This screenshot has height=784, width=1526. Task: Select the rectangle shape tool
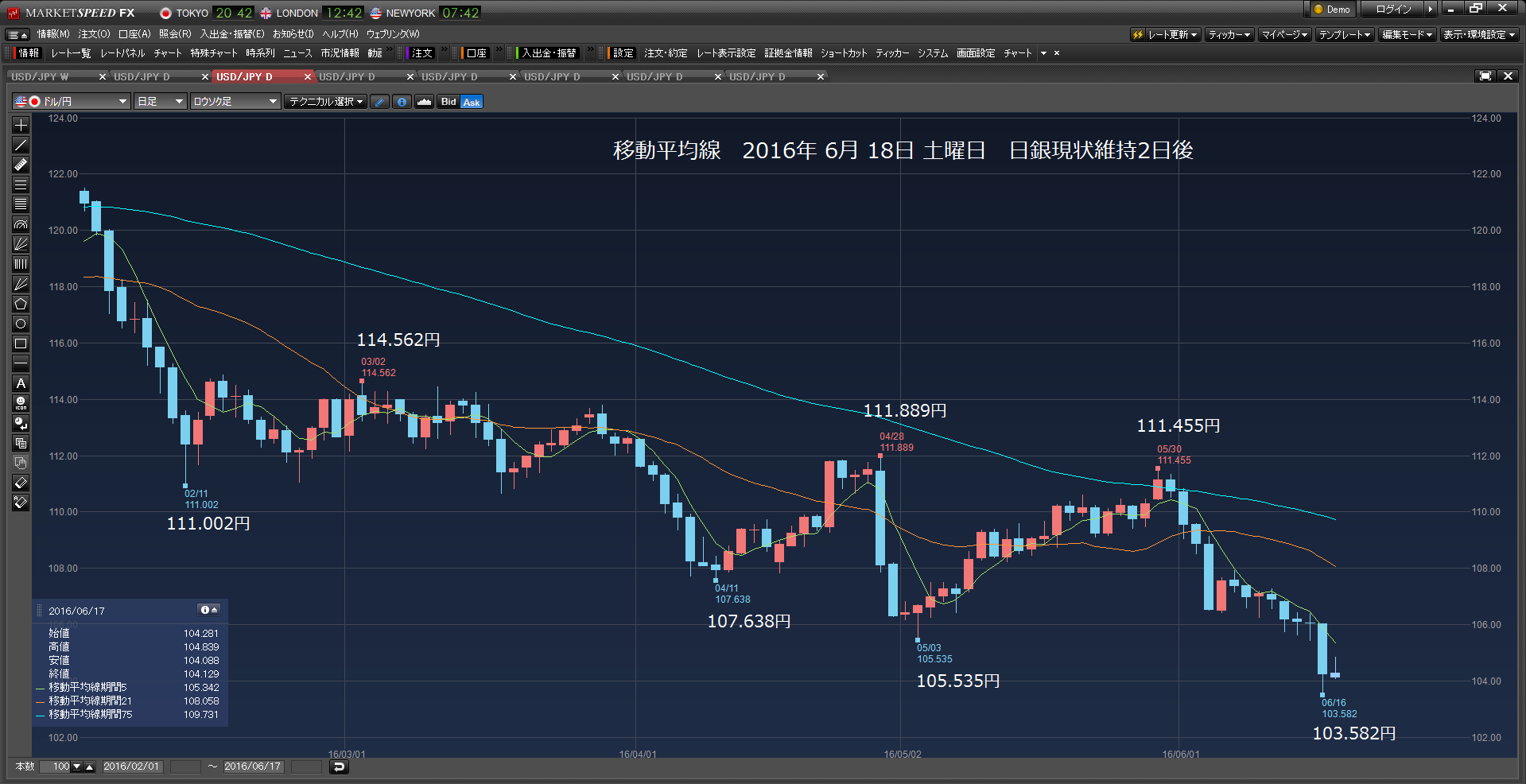[x=21, y=343]
